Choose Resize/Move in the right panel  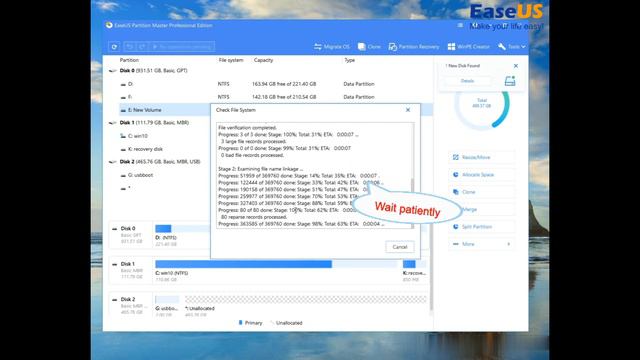[x=482, y=157]
